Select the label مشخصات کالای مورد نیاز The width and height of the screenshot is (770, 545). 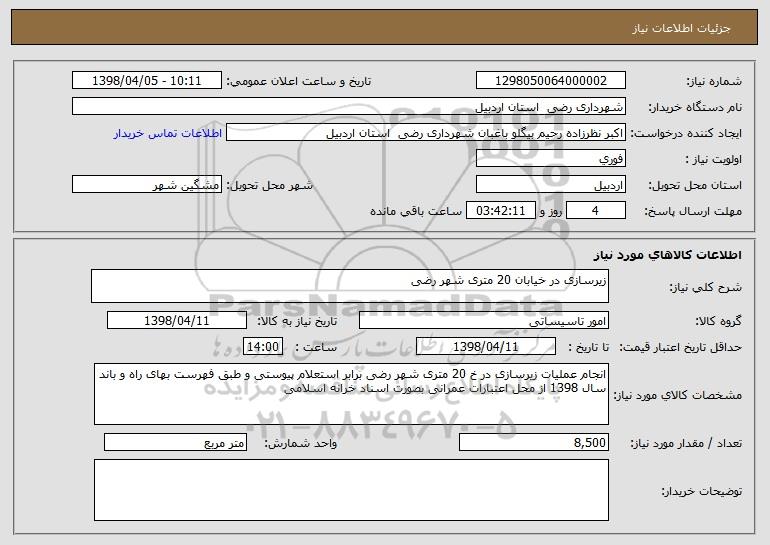pos(678,395)
